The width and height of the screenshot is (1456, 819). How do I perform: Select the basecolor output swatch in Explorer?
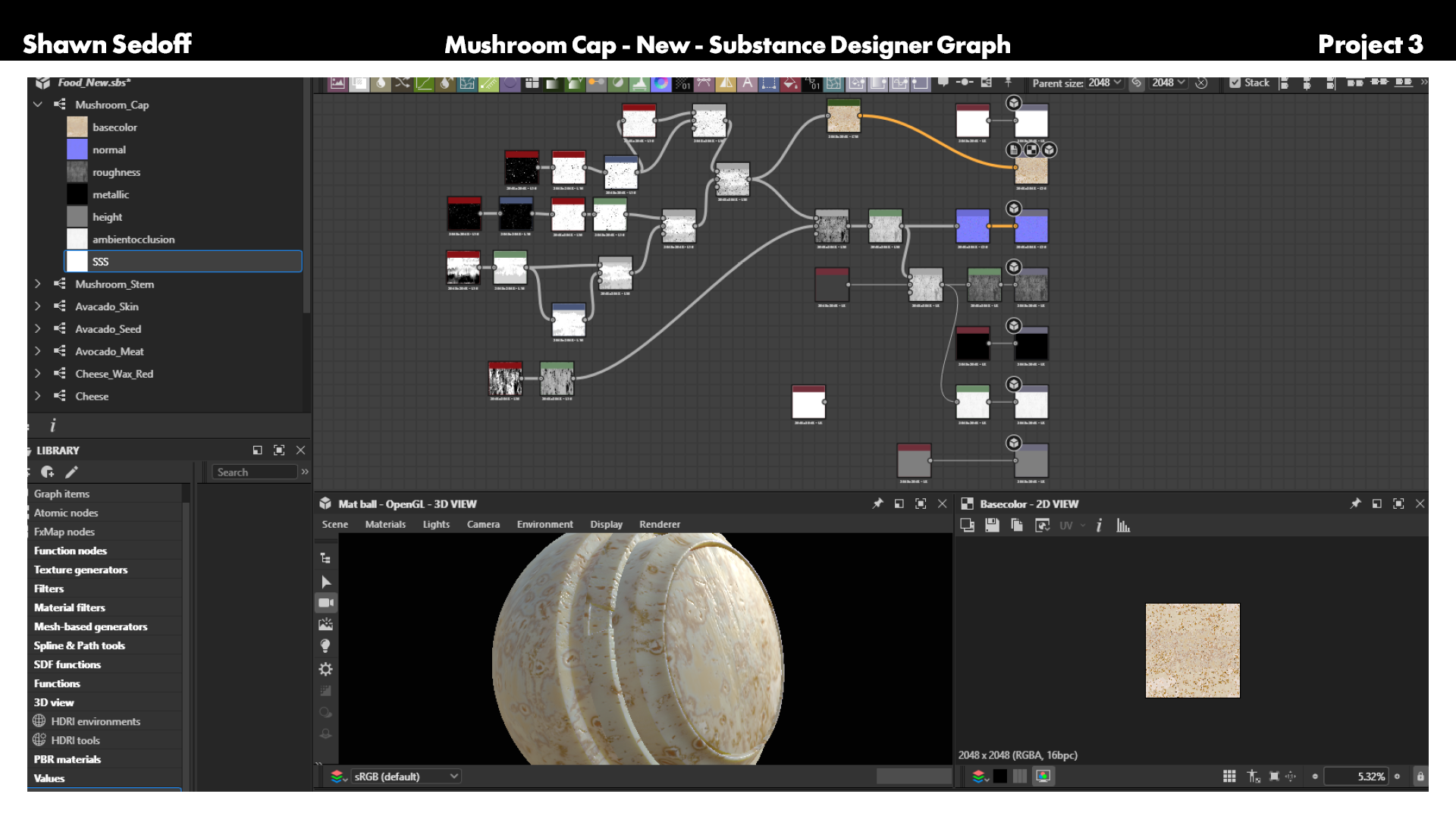tap(77, 127)
